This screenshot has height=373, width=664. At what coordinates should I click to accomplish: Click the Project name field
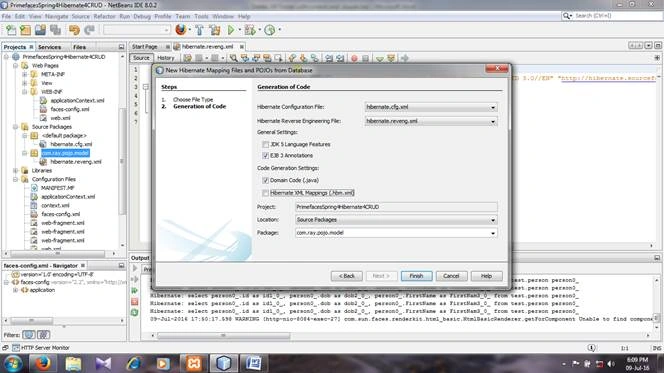pos(396,207)
